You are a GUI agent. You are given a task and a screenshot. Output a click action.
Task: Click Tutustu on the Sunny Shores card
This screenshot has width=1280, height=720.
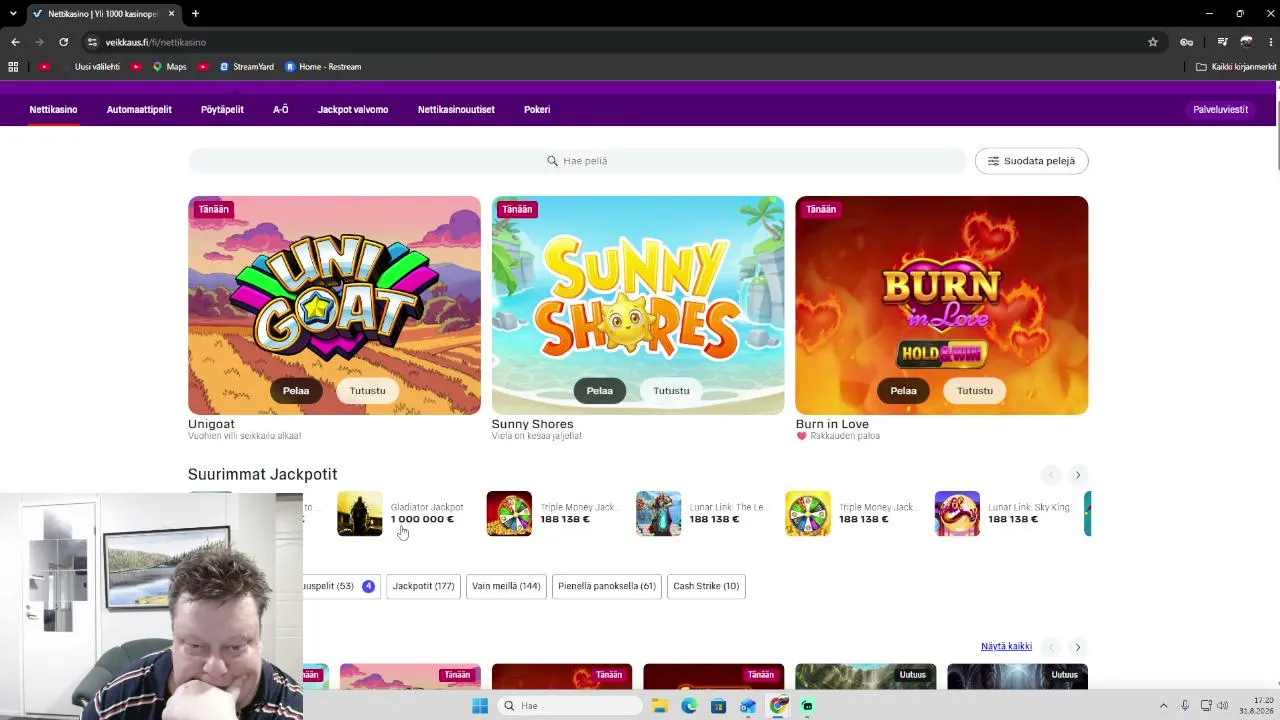pos(671,391)
